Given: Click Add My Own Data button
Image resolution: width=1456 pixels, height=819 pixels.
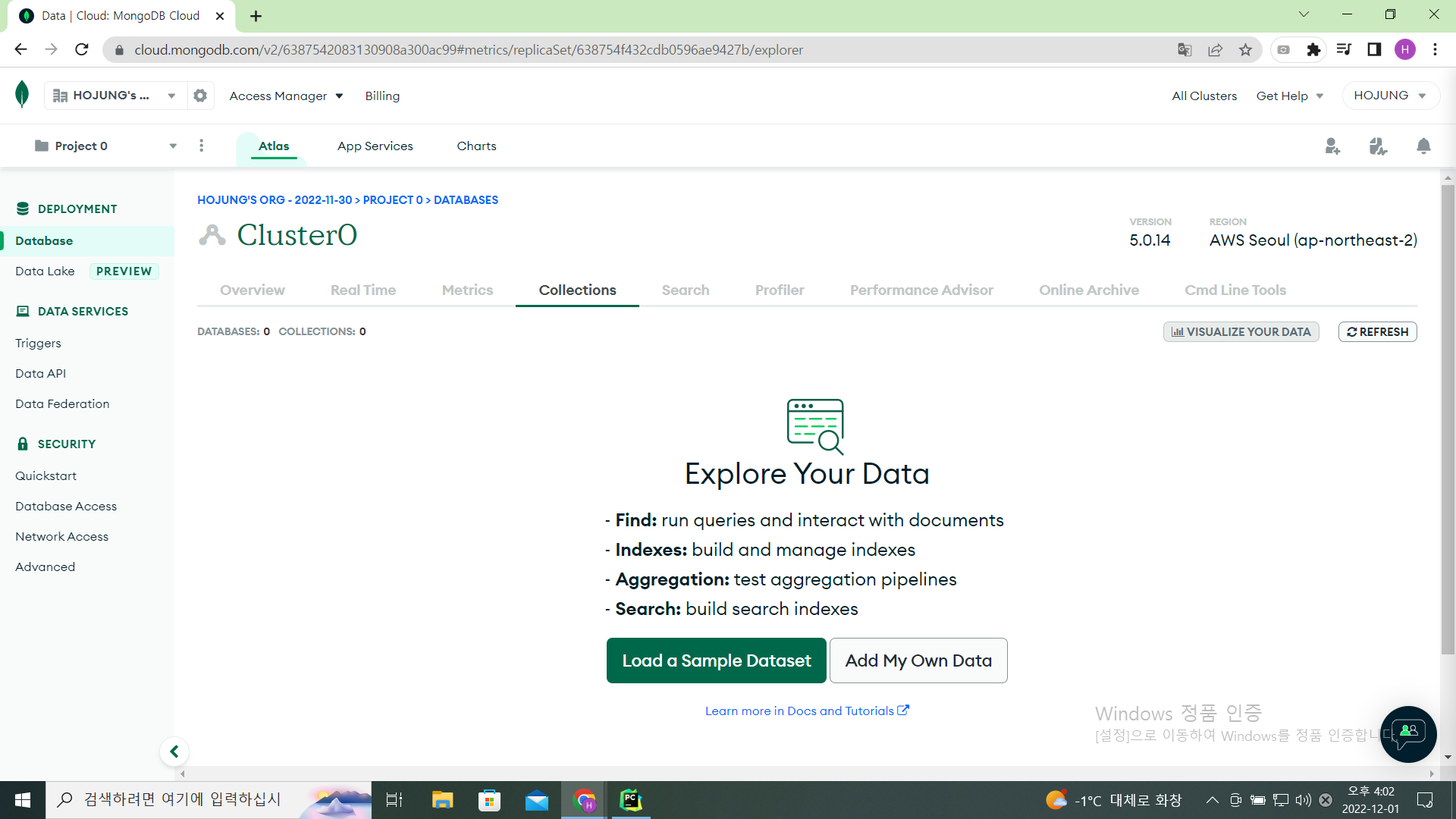Looking at the screenshot, I should pyautogui.click(x=918, y=661).
